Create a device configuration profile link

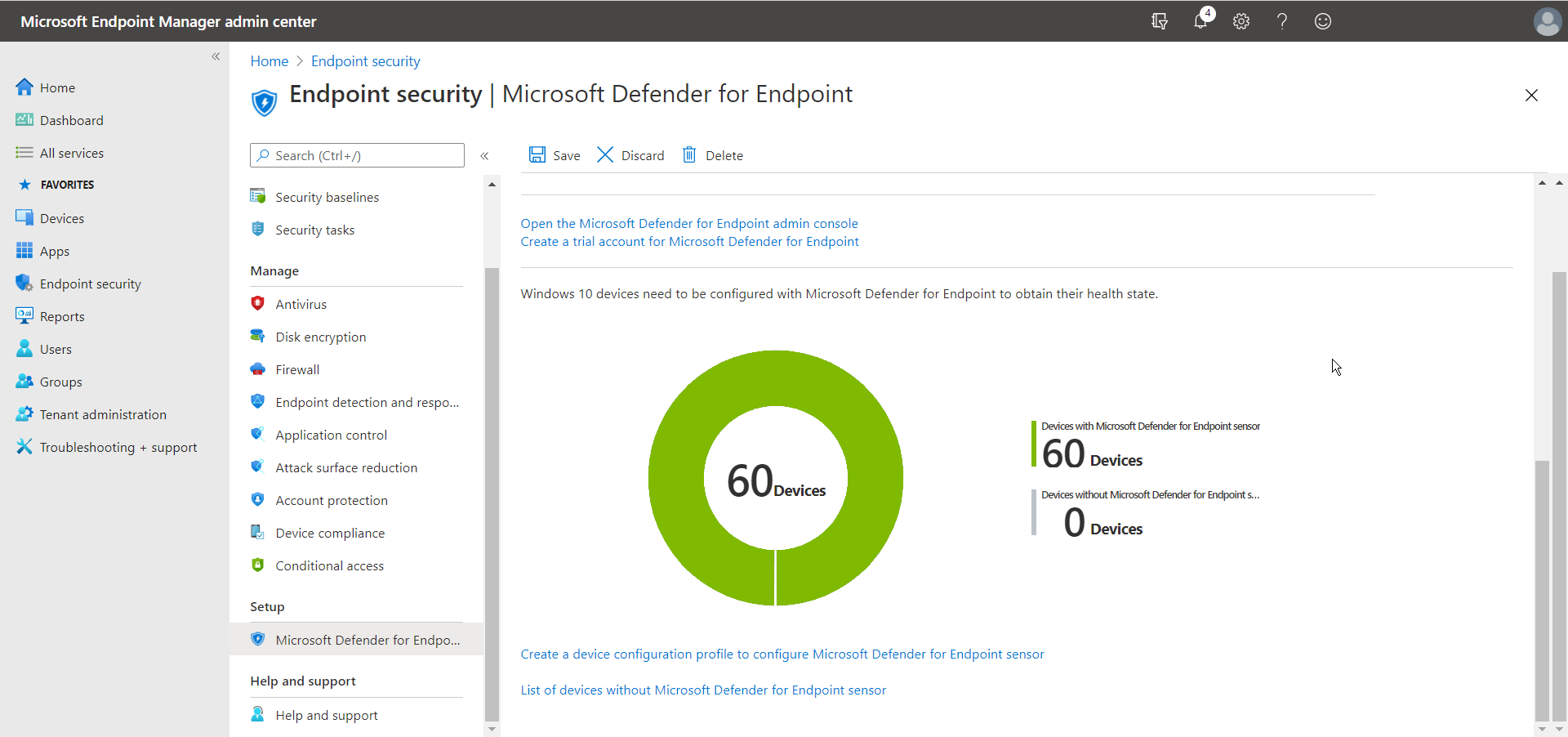coord(782,654)
